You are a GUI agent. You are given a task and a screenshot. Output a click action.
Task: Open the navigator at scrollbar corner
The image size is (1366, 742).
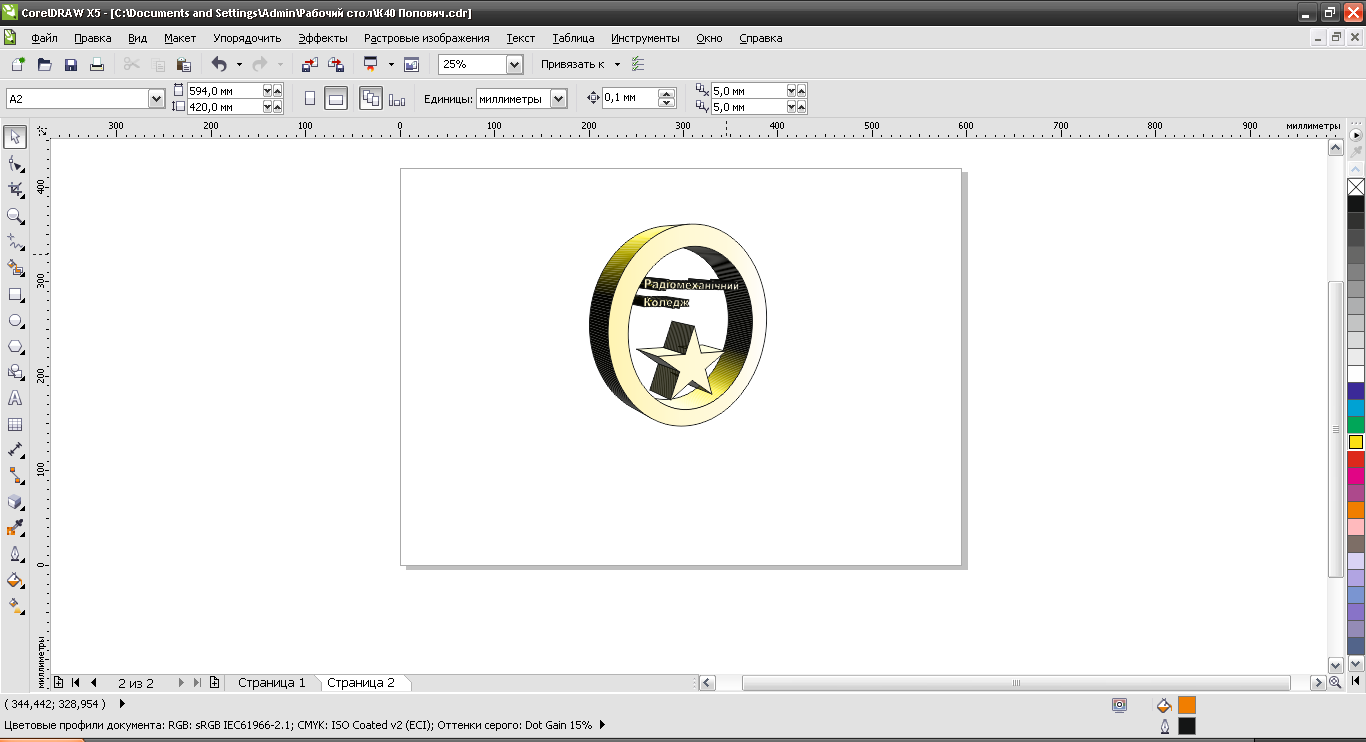1335,682
